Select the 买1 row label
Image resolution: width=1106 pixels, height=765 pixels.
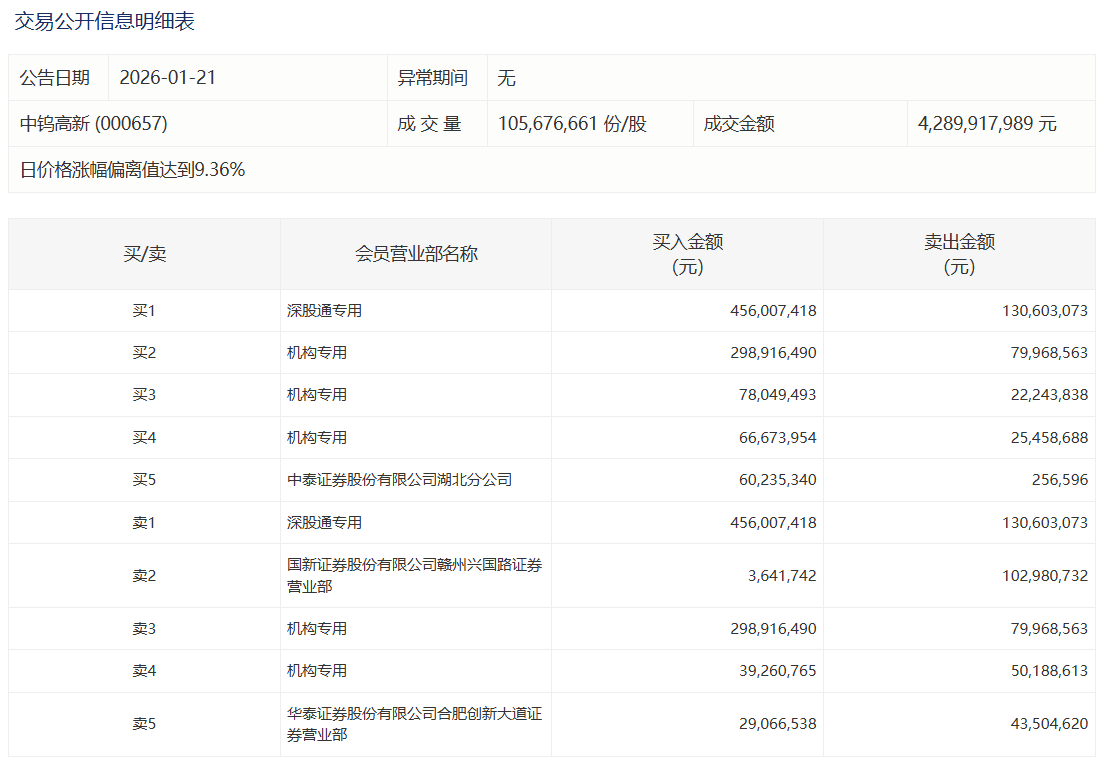144,311
